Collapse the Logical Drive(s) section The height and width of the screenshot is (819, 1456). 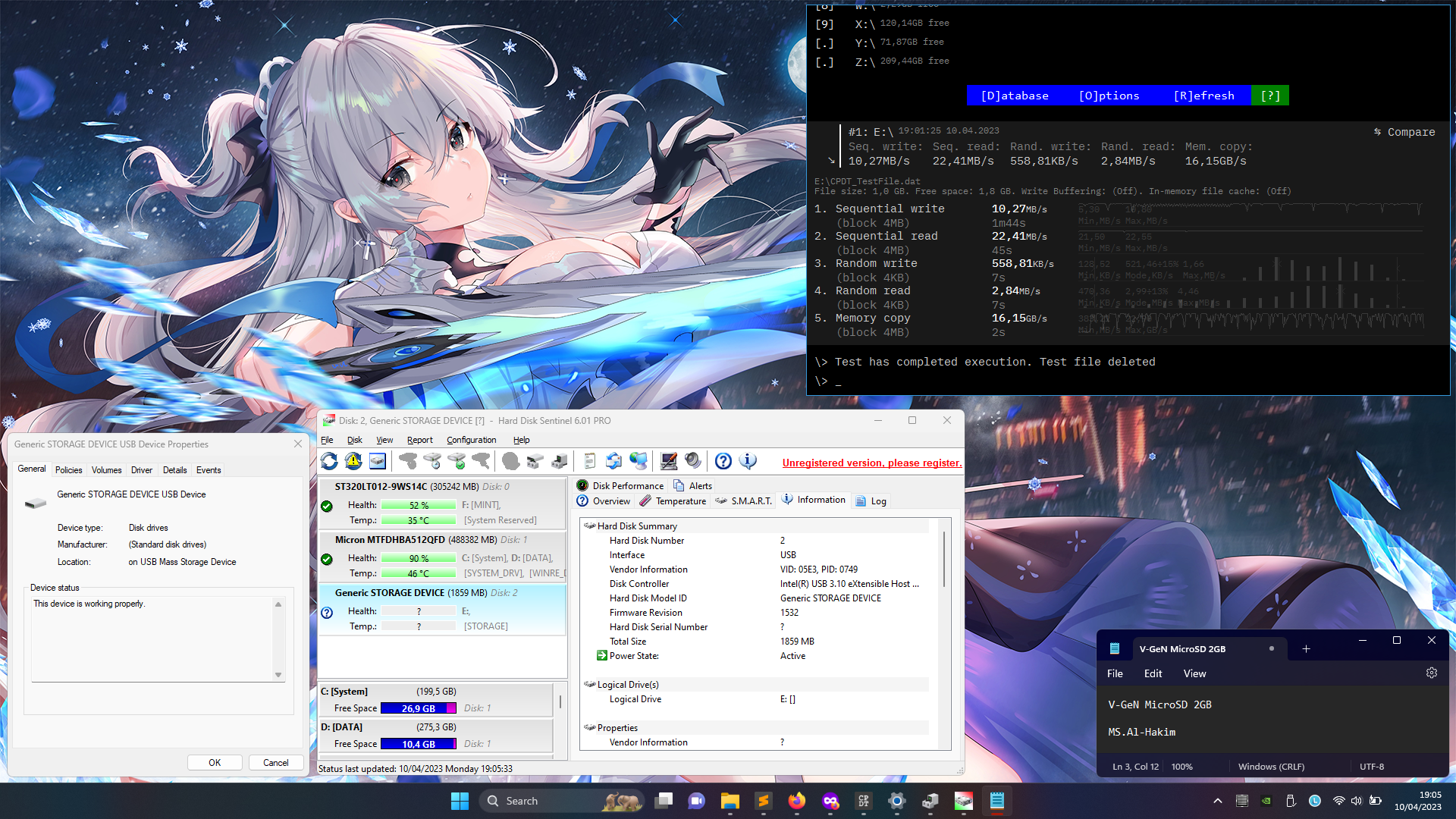589,684
